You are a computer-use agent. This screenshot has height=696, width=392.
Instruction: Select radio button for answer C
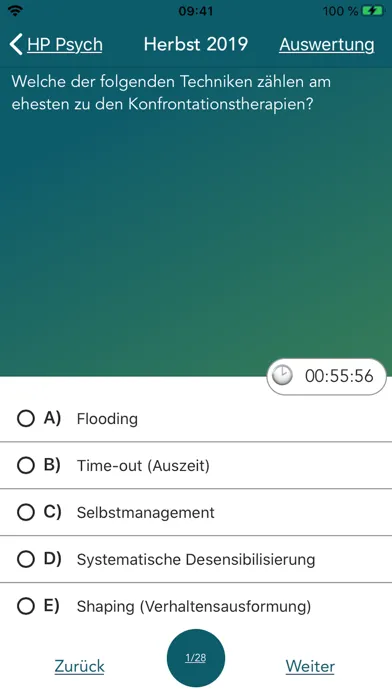[26, 512]
